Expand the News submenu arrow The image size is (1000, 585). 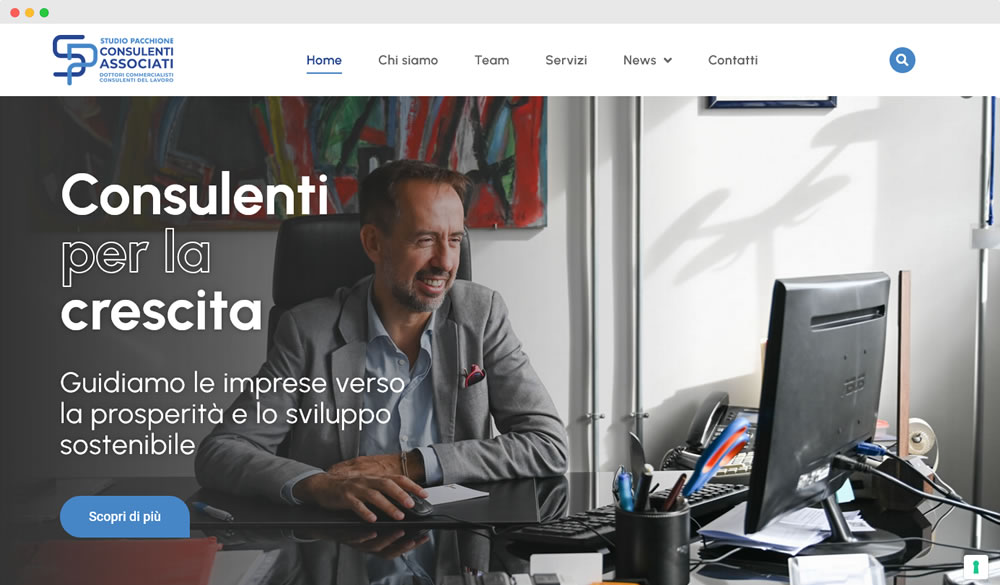(x=668, y=61)
